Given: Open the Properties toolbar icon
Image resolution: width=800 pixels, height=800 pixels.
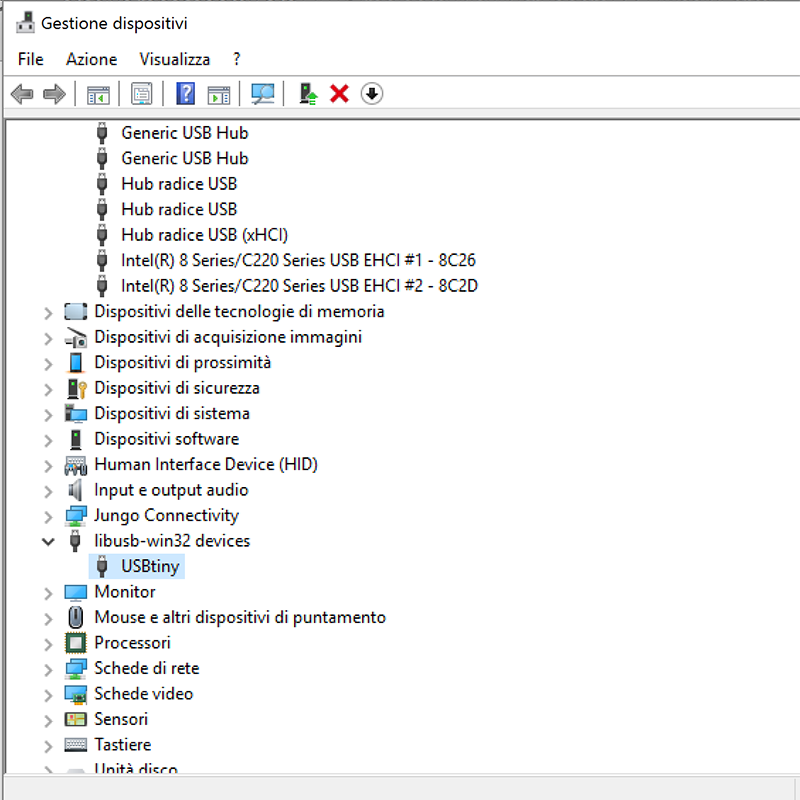Looking at the screenshot, I should pos(141,94).
